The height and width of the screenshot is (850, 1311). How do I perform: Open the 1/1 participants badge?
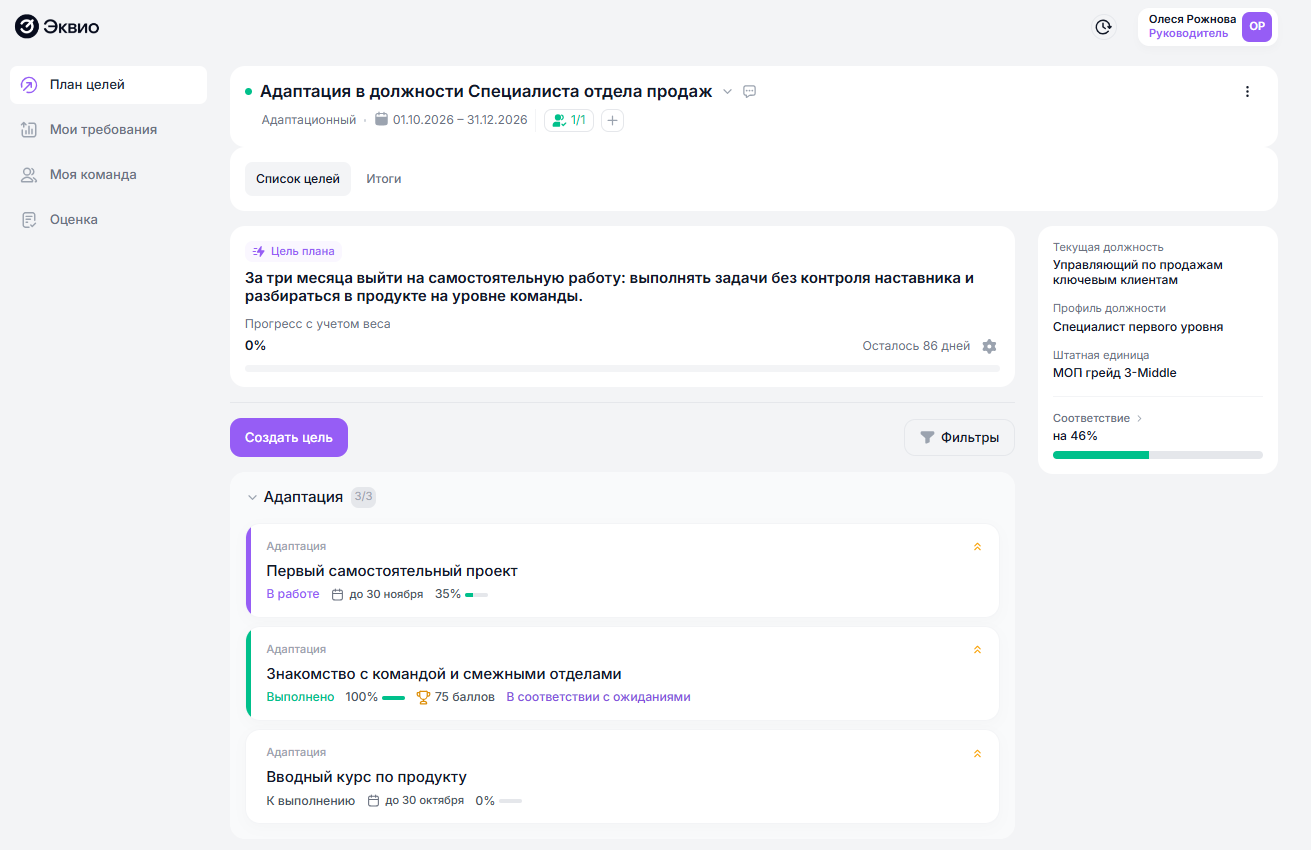tap(569, 120)
